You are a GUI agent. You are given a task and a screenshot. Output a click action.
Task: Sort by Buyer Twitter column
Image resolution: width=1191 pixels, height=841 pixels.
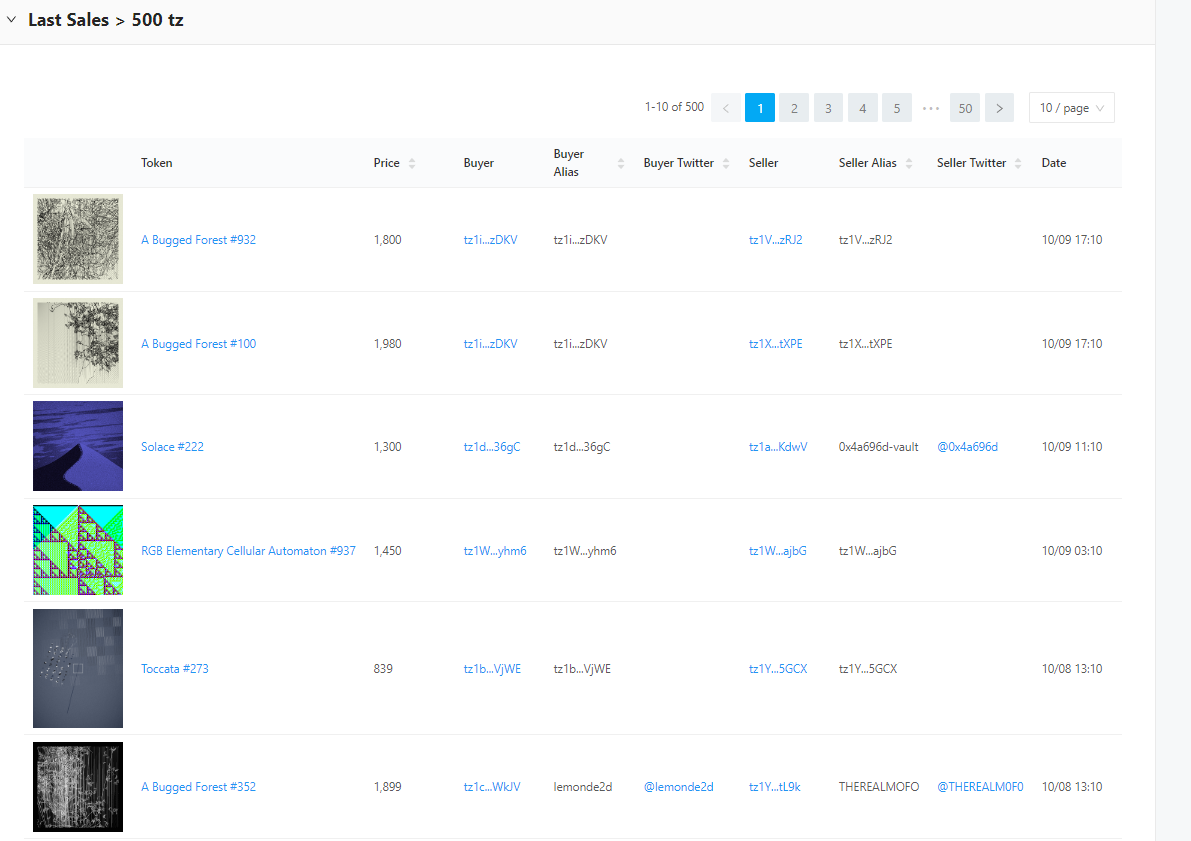point(724,163)
